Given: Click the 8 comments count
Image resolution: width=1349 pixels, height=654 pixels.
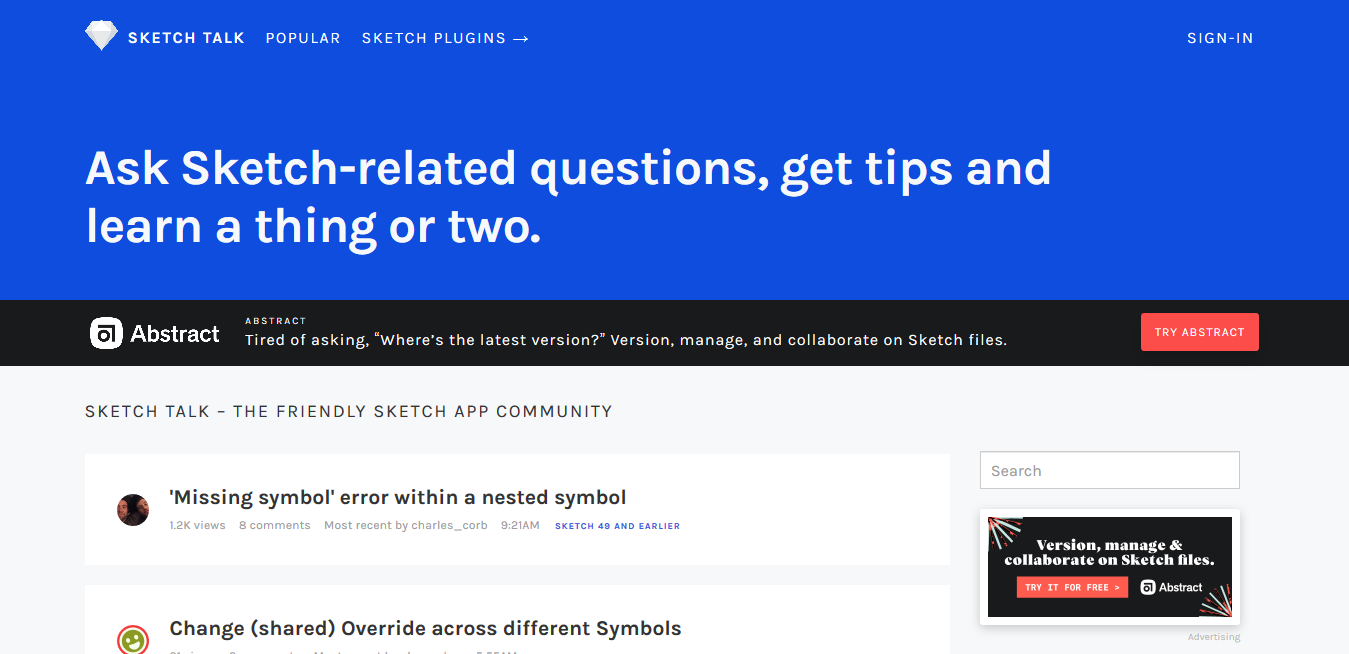Looking at the screenshot, I should tap(275, 525).
